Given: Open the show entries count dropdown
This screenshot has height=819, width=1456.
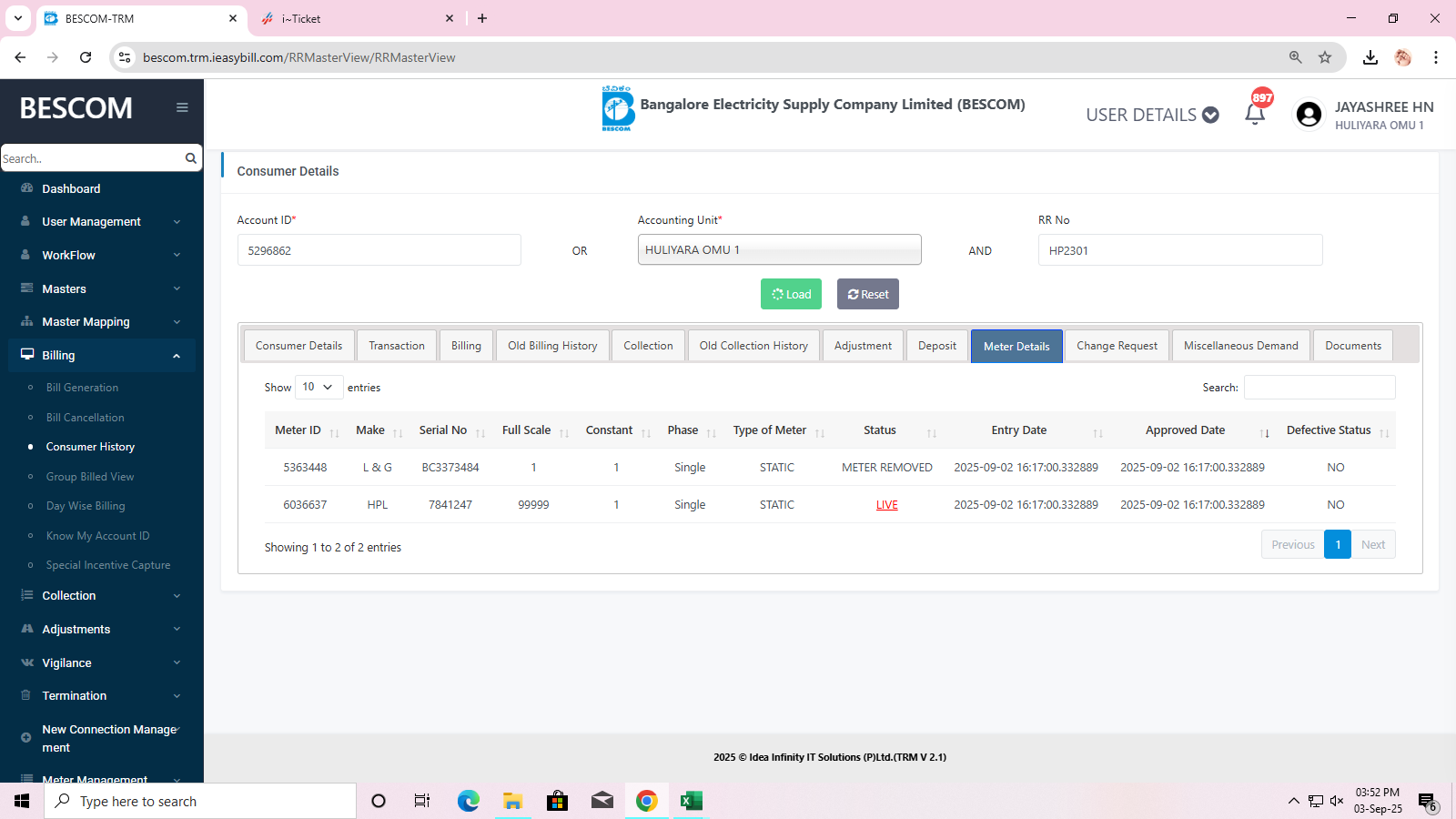Looking at the screenshot, I should coord(318,388).
